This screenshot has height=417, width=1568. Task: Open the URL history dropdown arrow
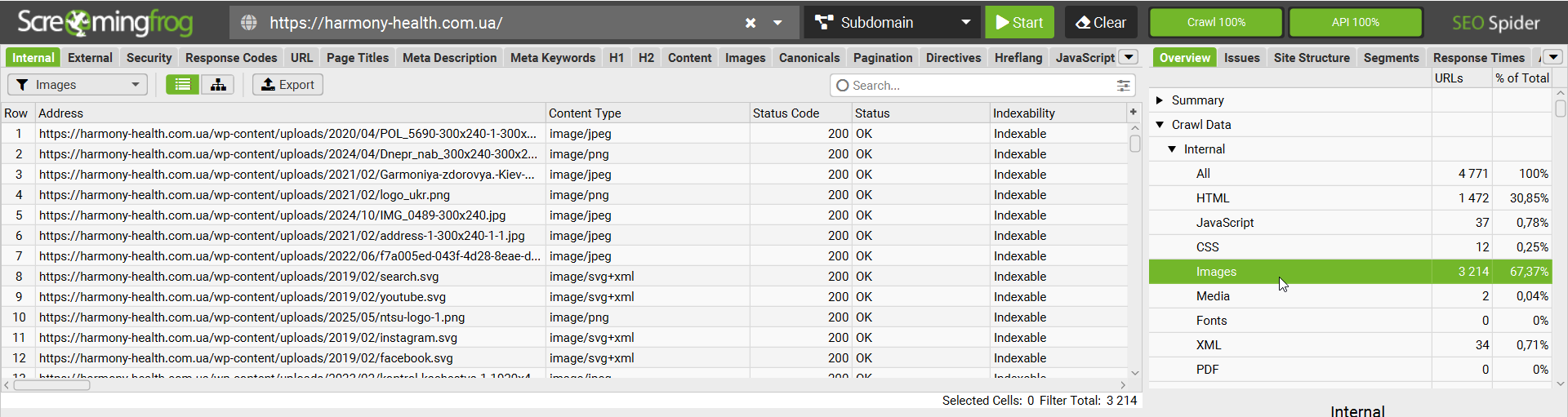[x=778, y=23]
